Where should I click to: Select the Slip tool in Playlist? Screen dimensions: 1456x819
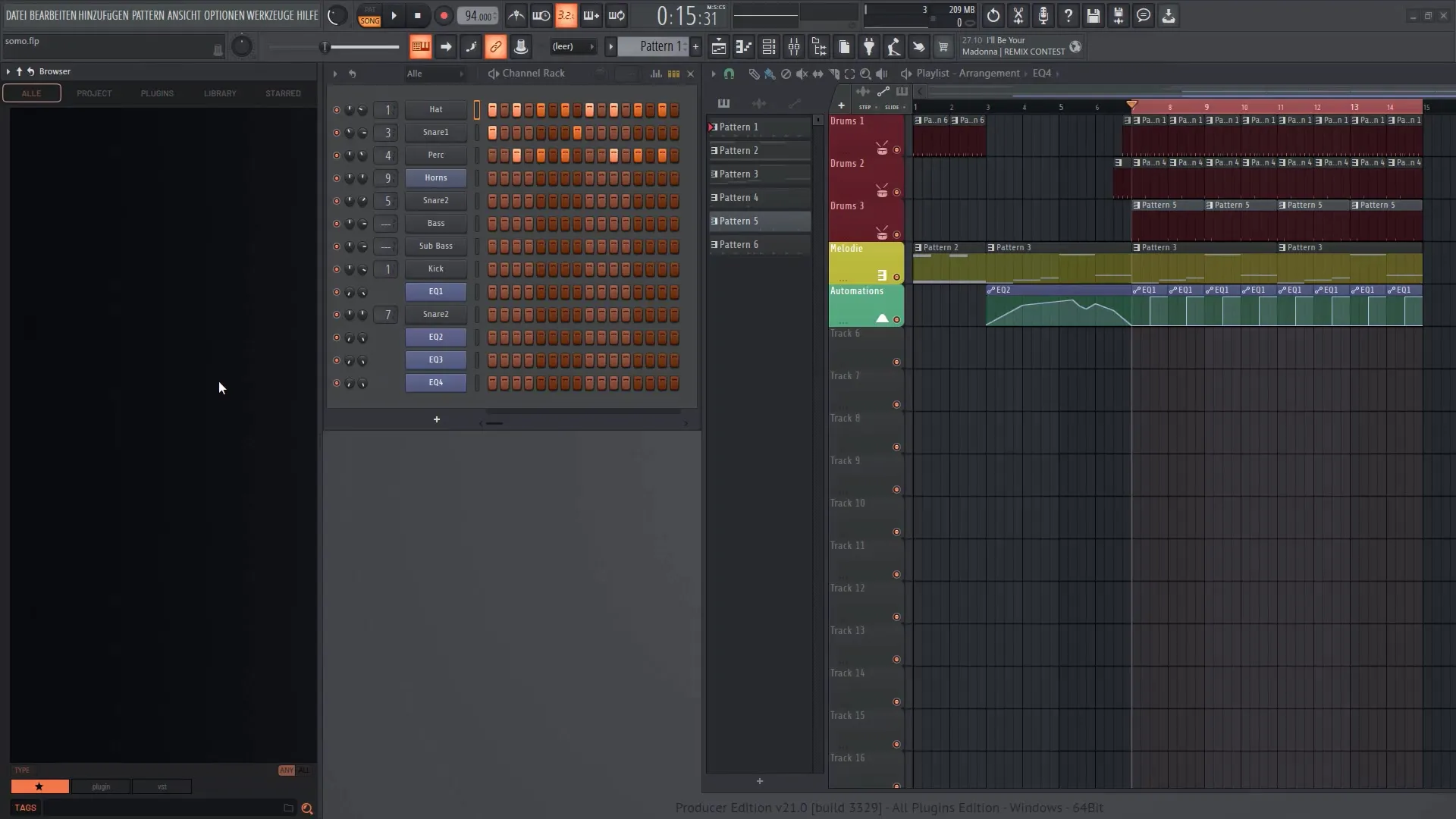[x=817, y=74]
